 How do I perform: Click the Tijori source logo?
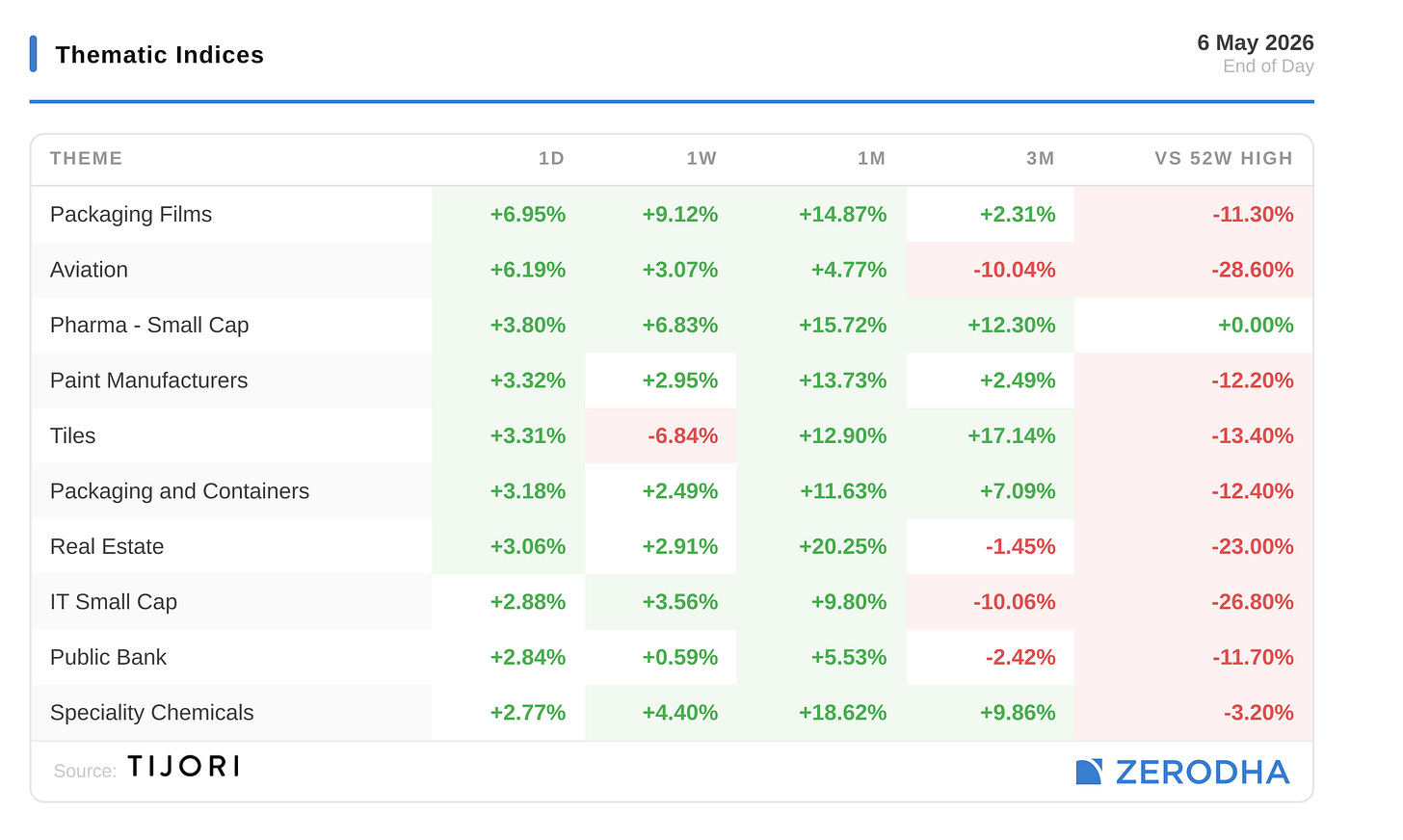point(183,767)
